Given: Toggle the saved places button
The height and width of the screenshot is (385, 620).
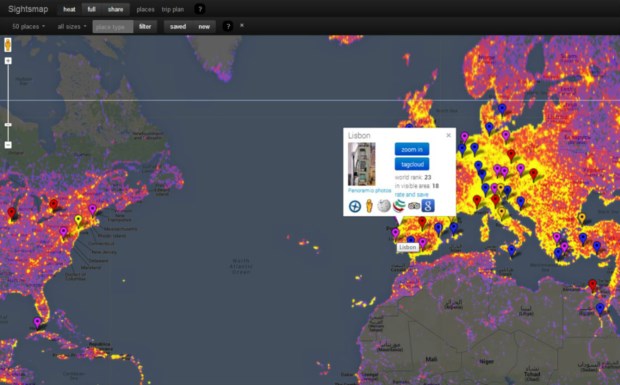Looking at the screenshot, I should click(178, 26).
